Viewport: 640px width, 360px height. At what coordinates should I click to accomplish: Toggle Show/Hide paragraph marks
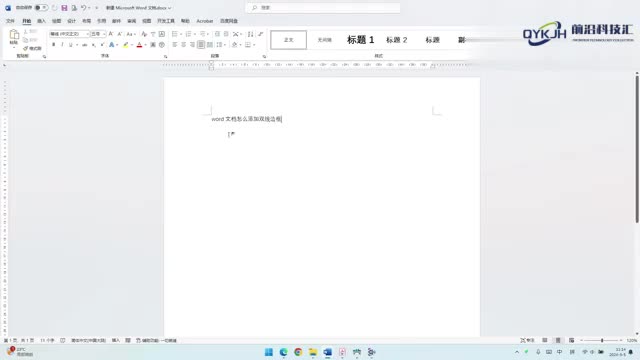click(260, 34)
